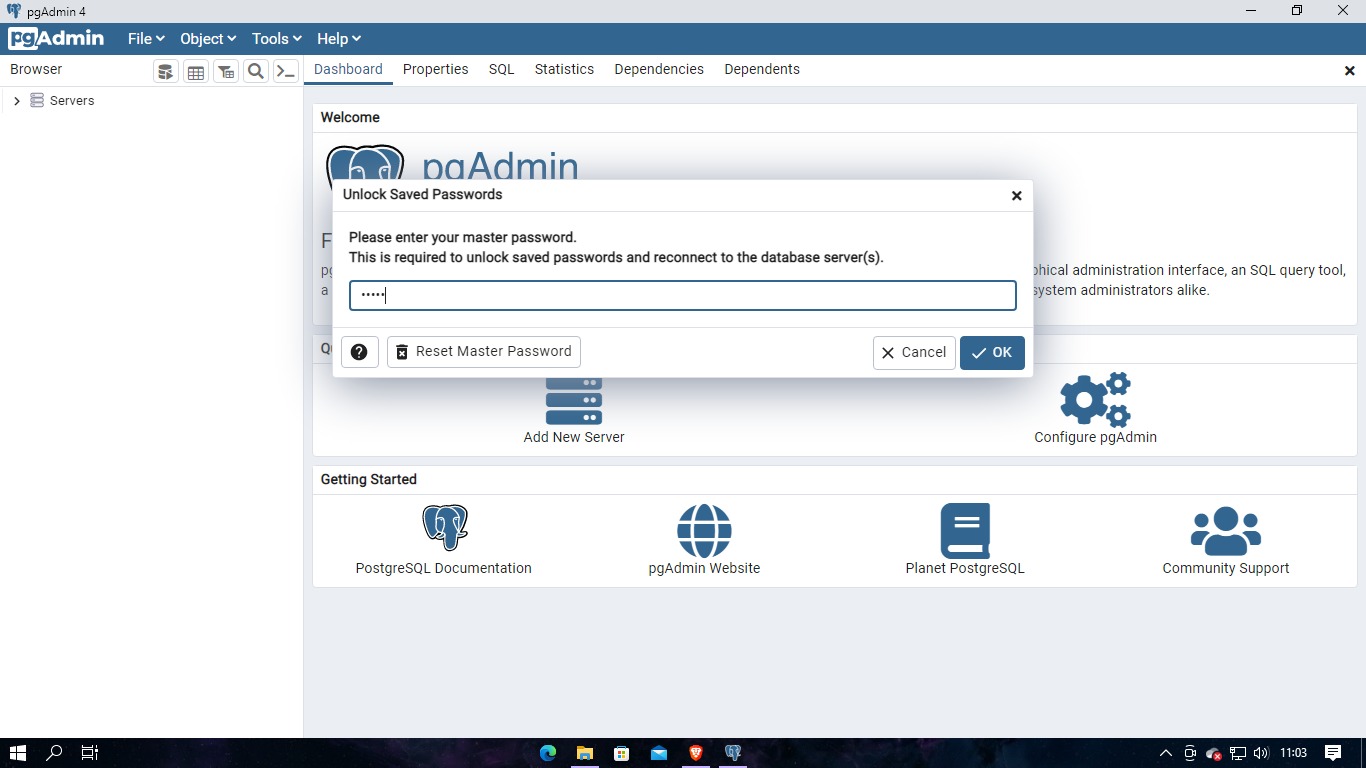Click the Search Objects magnifier icon
The width and height of the screenshot is (1366, 768).
tap(256, 71)
